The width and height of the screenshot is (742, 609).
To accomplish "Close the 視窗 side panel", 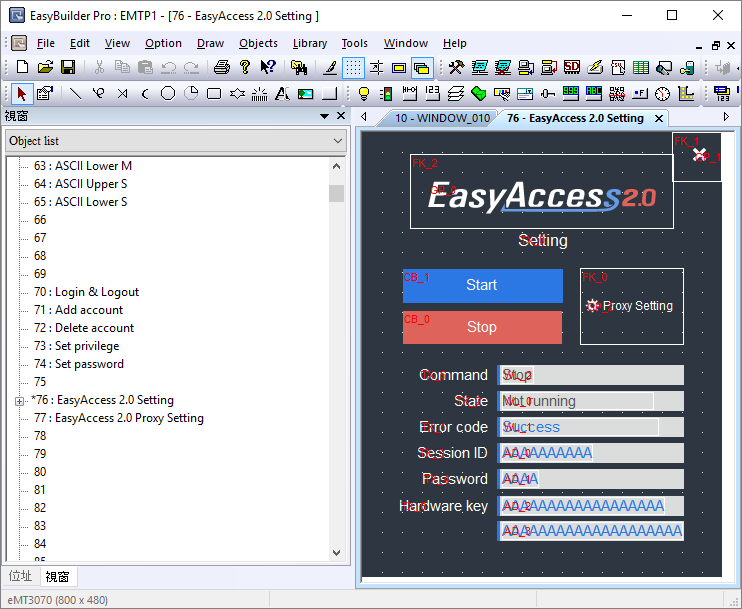I will click(341, 116).
